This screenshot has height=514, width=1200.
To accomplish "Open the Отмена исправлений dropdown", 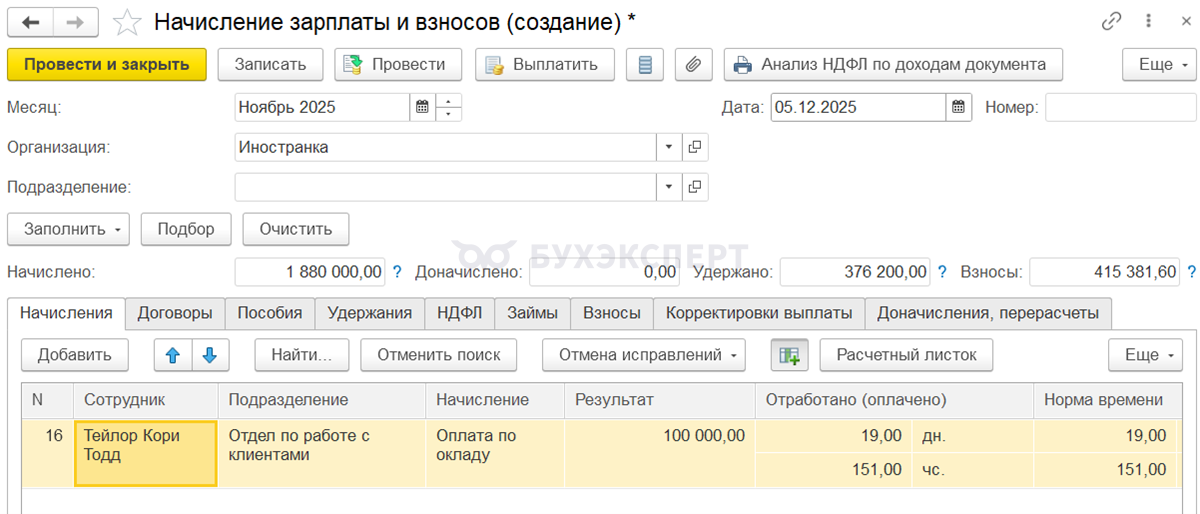I will coord(644,354).
